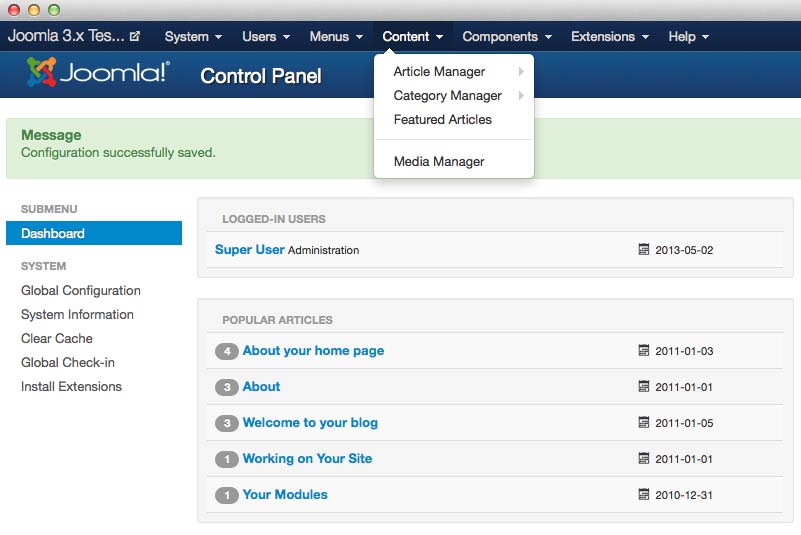Image resolution: width=801 pixels, height=535 pixels.
Task: Click the Joomla! logo in header
Action: coord(98,73)
